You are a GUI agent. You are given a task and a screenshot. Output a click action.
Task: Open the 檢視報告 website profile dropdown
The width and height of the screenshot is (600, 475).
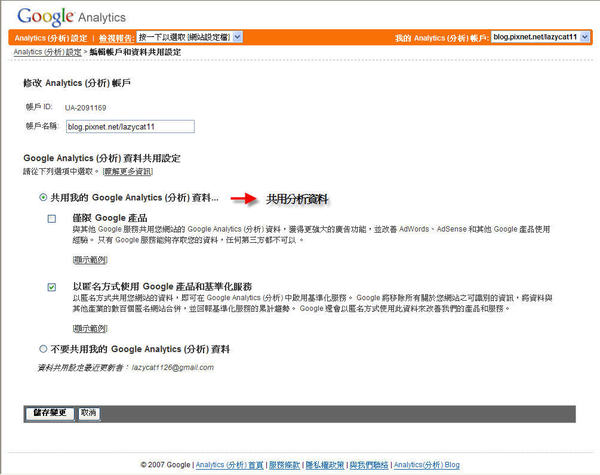(189, 37)
